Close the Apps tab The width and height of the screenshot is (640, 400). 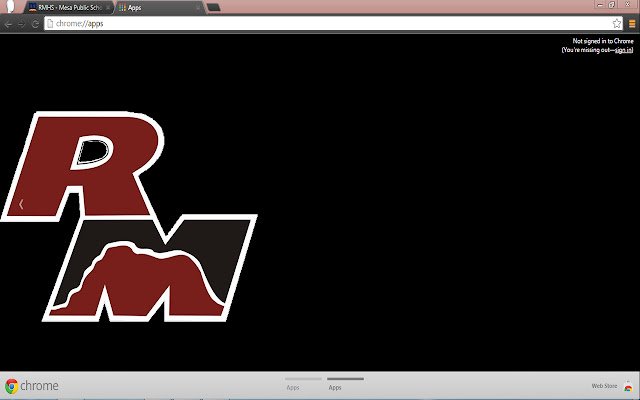198,8
